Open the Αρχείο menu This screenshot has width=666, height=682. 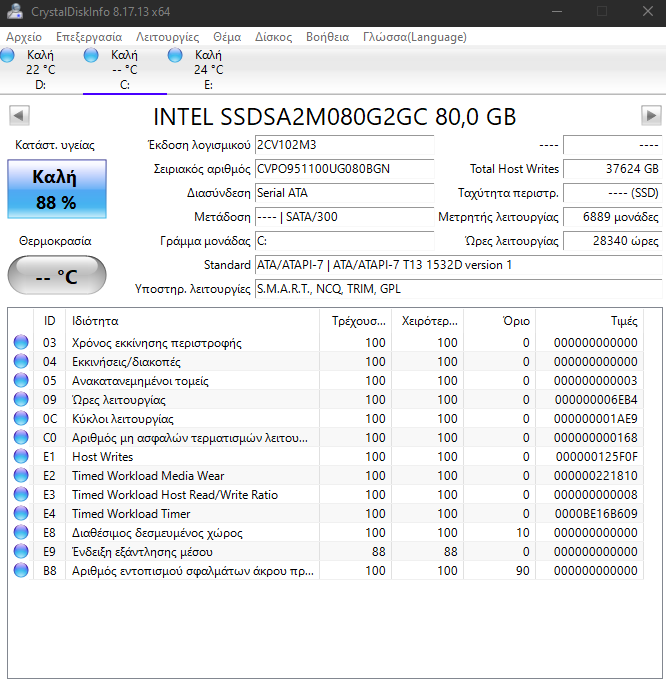[x=24, y=37]
